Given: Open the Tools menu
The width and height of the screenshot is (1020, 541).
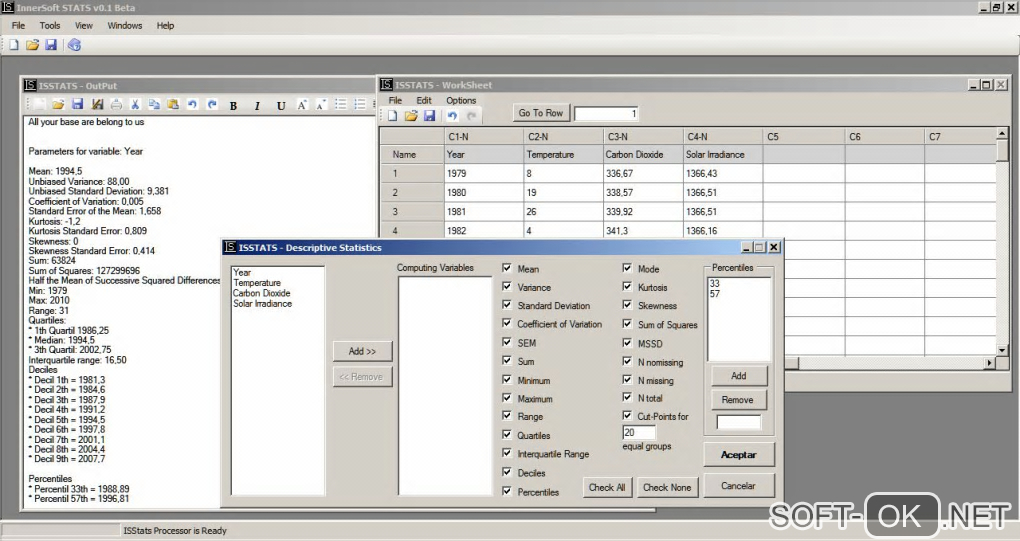Looking at the screenshot, I should [x=49, y=25].
